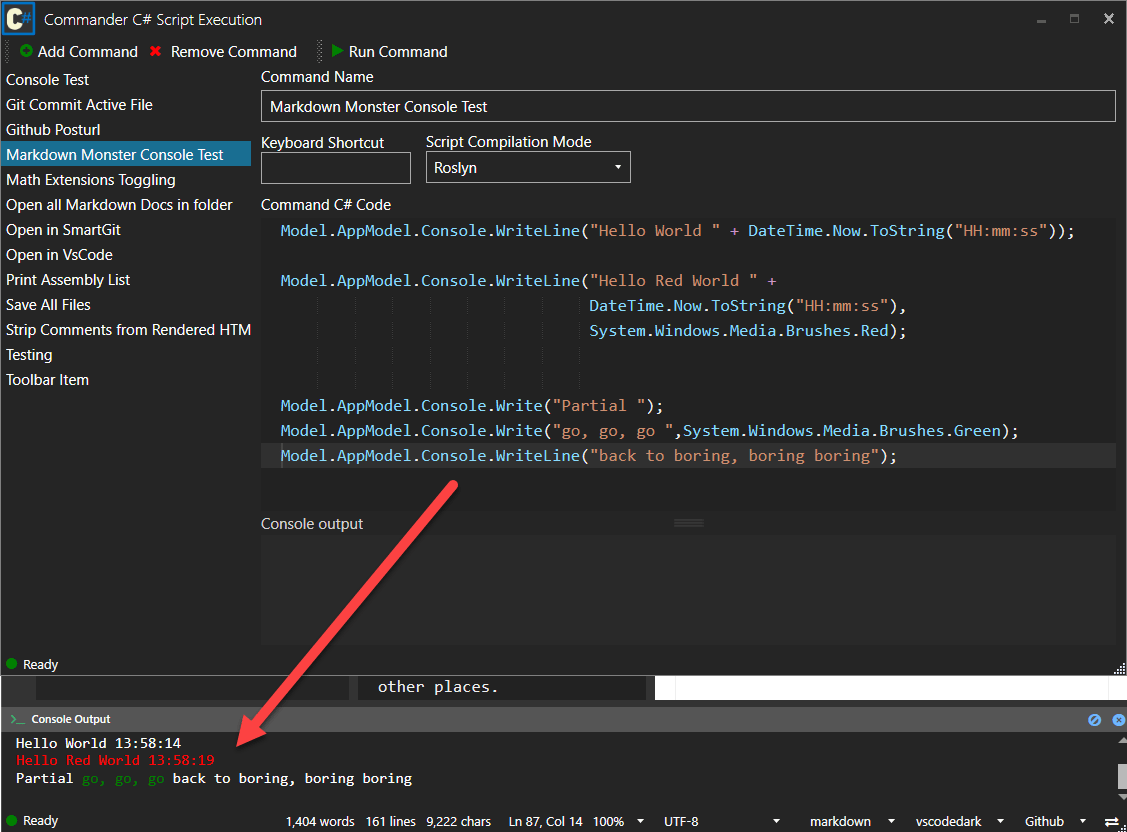Screen dimensions: 1127x832
Task: Click the red "Hello Red World 13:58:19" output line
Action: click(x=115, y=760)
